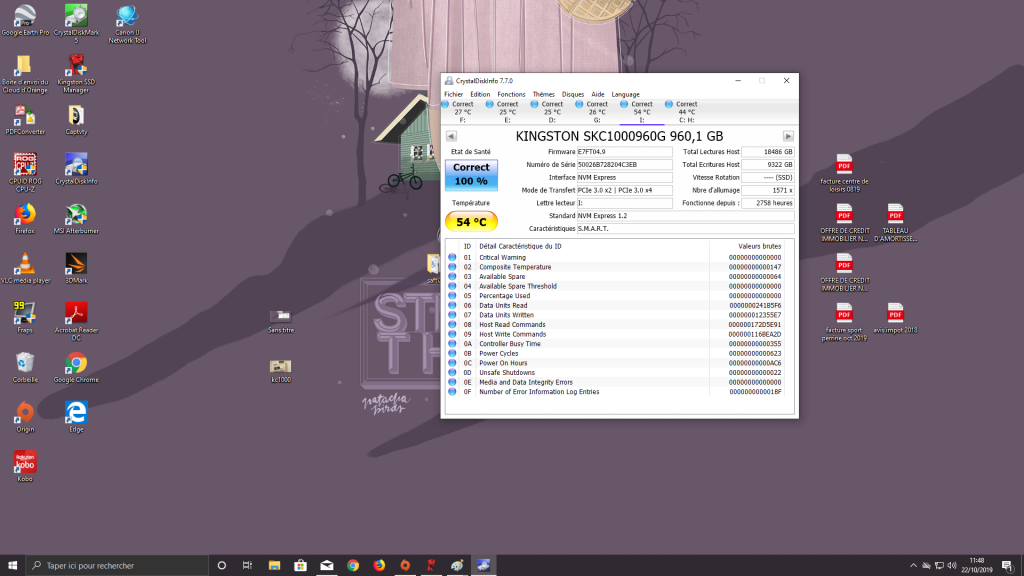1024x576 pixels.
Task: Open Kingston SSD Manager desktop icon
Action: click(x=76, y=73)
